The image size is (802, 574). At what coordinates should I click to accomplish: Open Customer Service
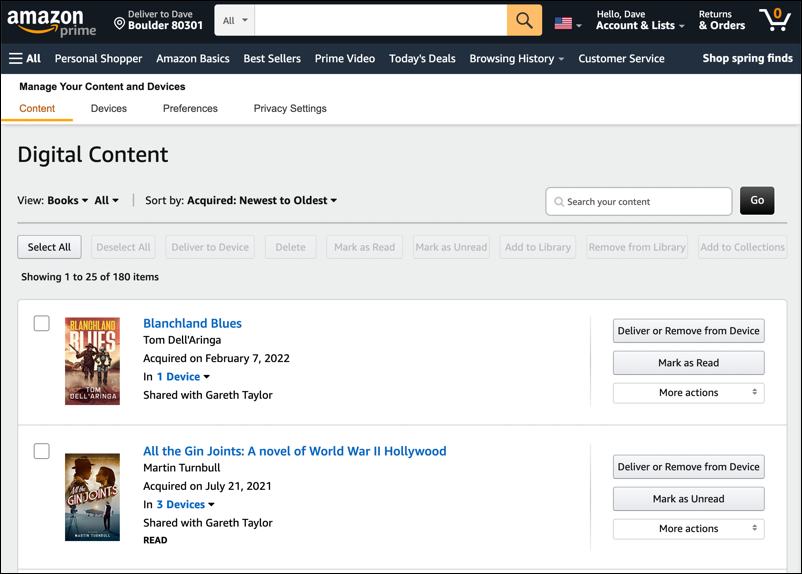pos(621,59)
